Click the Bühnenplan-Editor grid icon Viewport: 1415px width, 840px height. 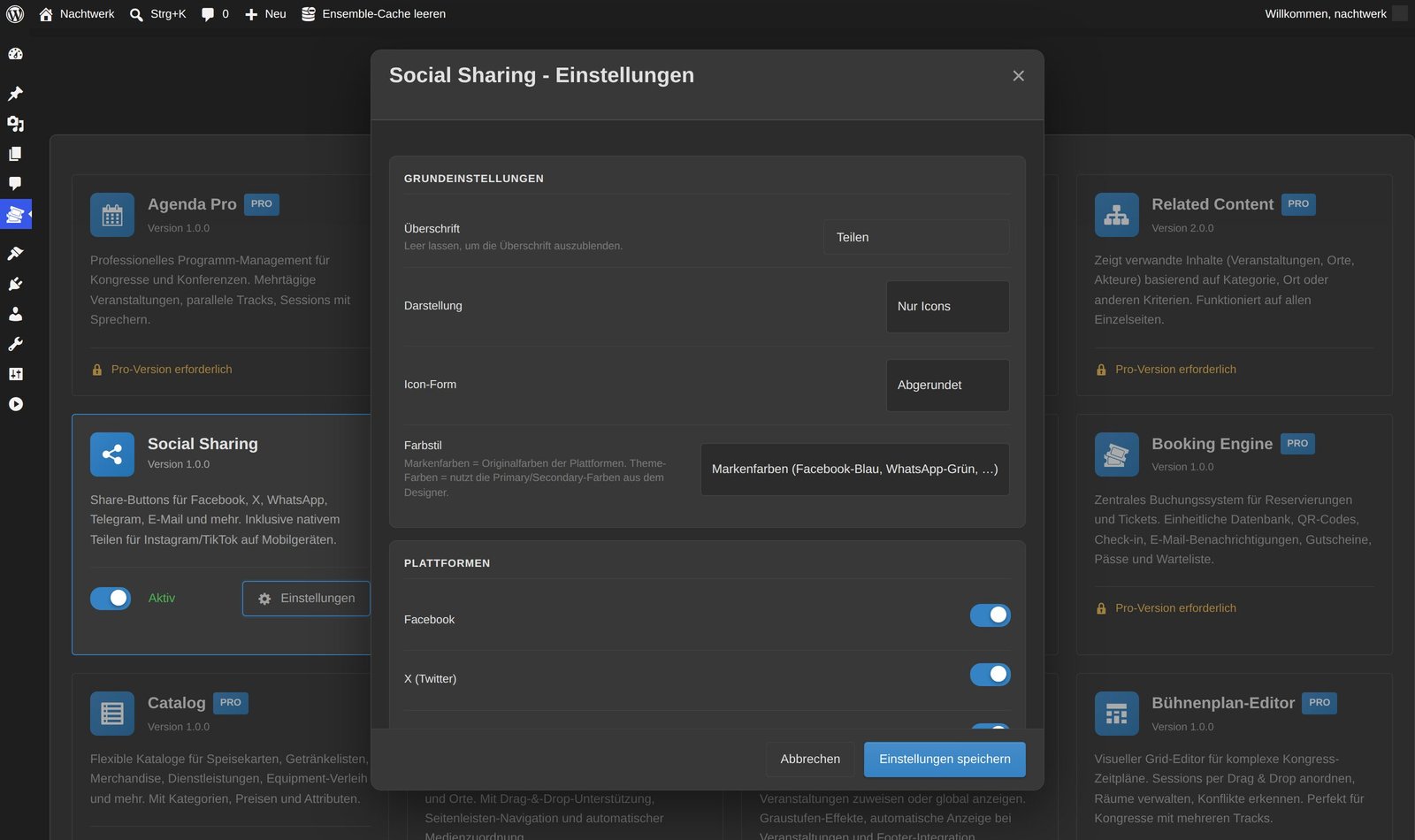point(1116,714)
